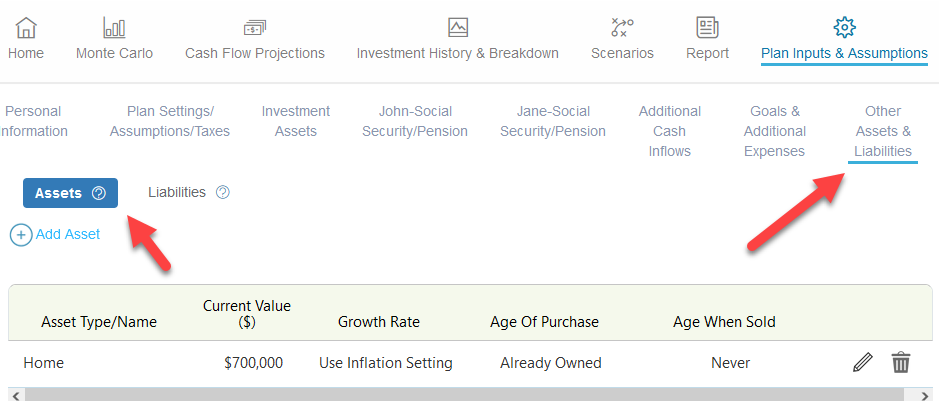The height and width of the screenshot is (401, 939).
Task: Open Investment History & Breakdown chart icon
Action: 458,28
